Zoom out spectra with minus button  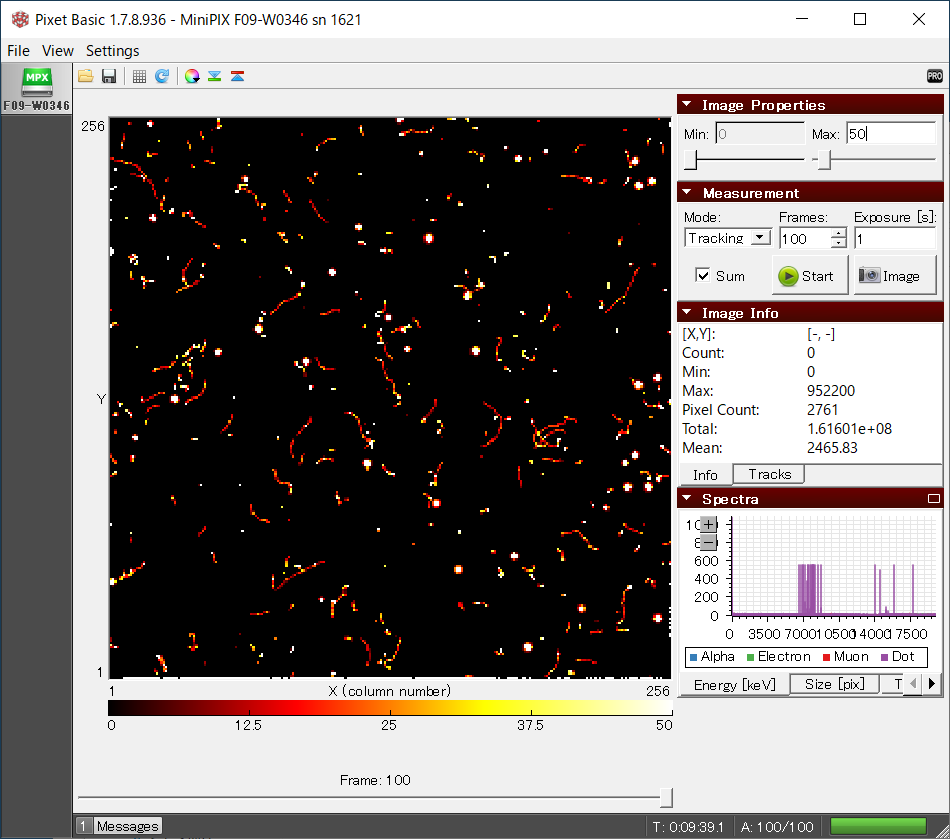point(708,542)
